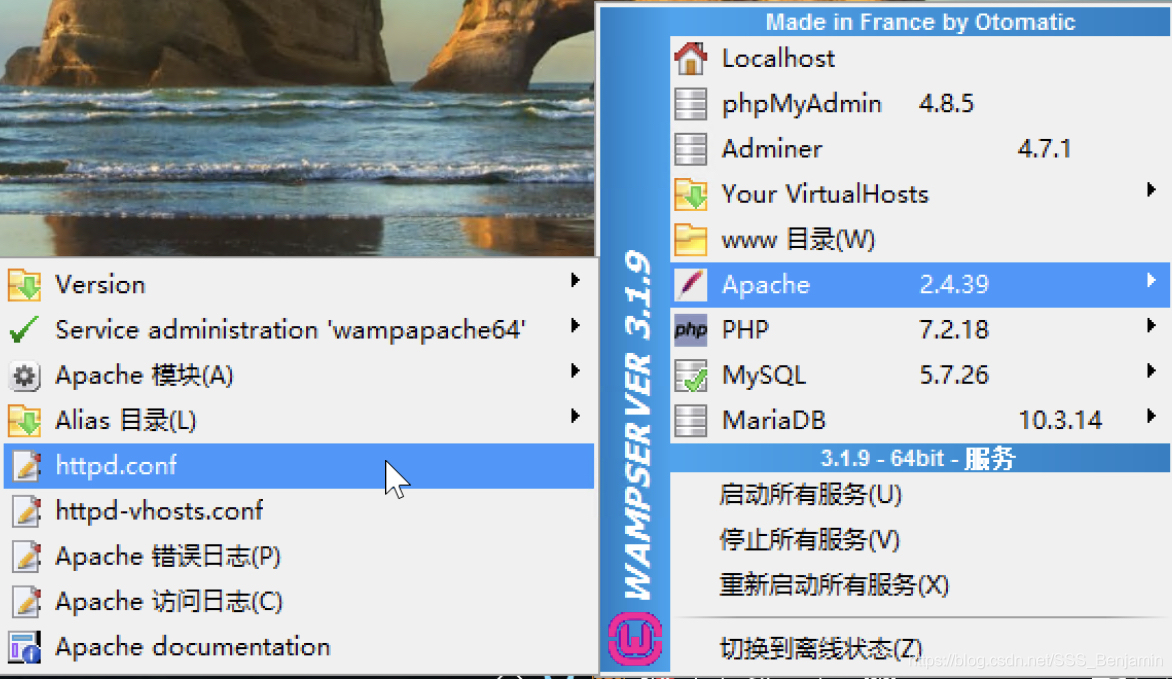Click the Apache feather icon
This screenshot has height=679, width=1172.
pos(691,285)
